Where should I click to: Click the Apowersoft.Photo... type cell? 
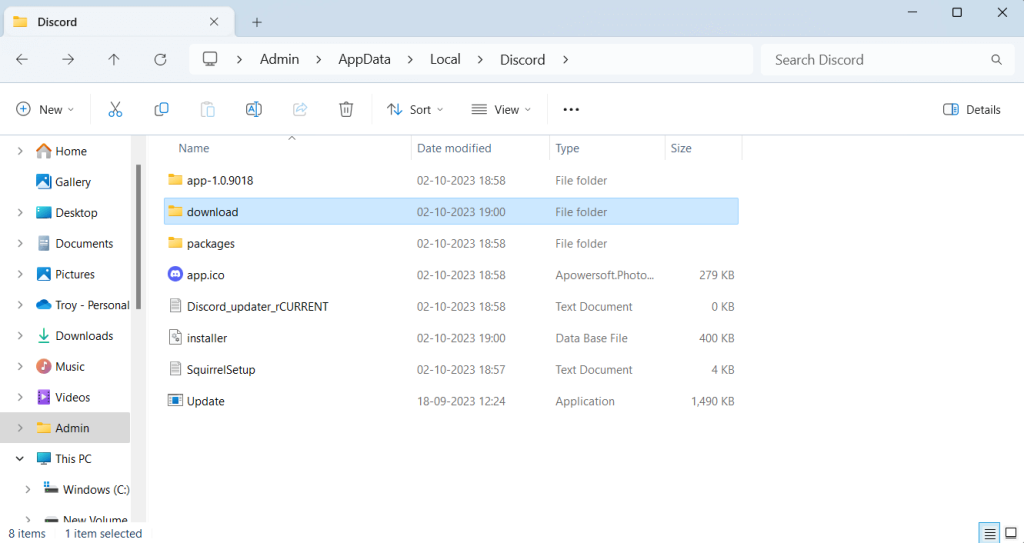click(605, 275)
